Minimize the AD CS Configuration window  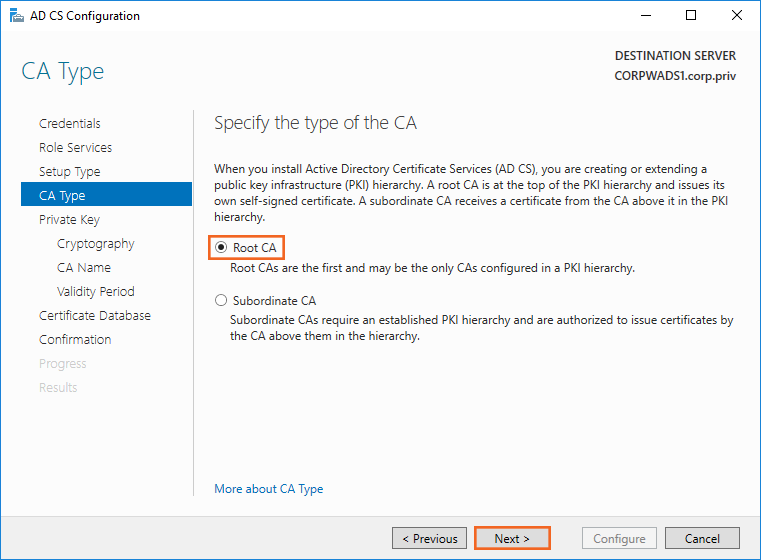645,16
